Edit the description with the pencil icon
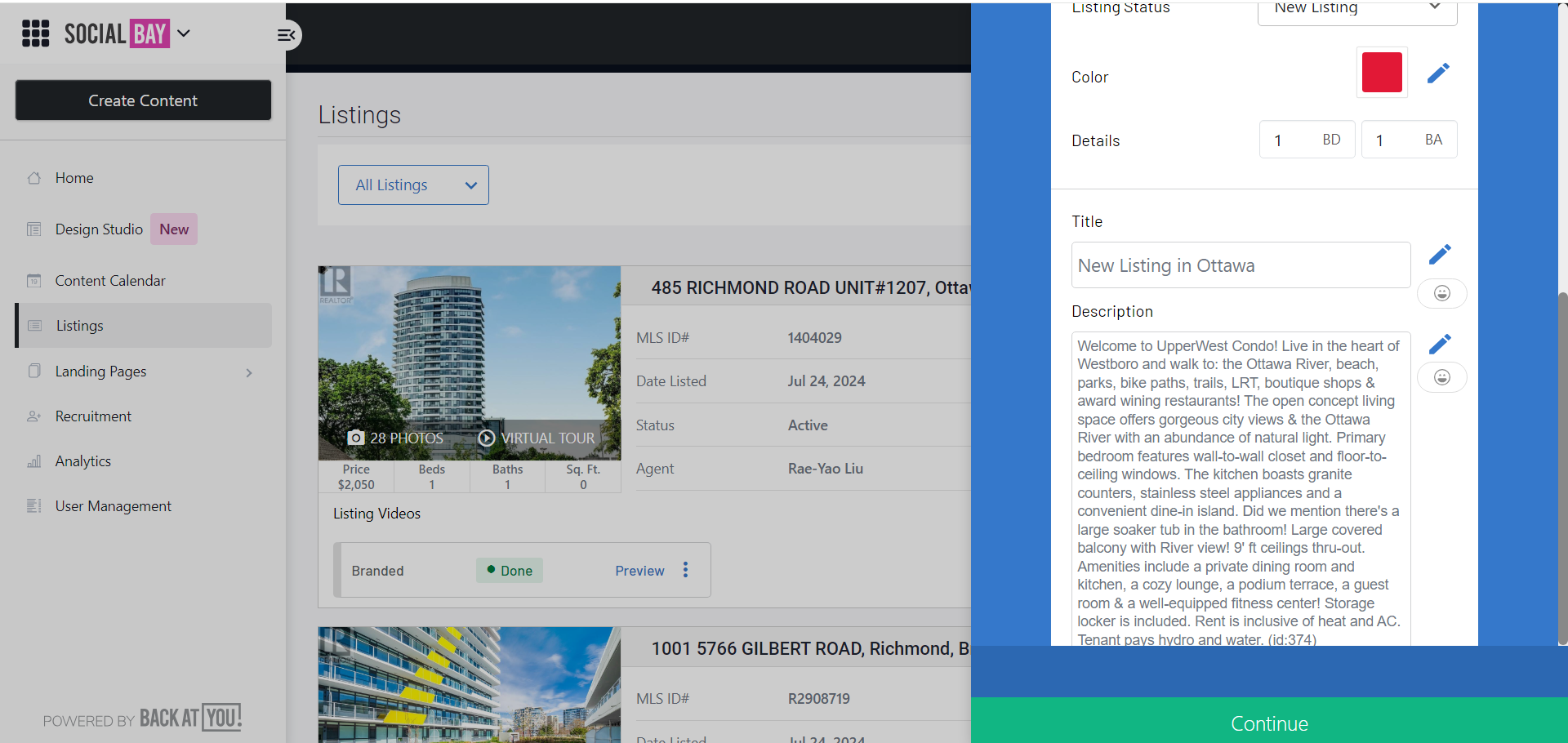The height and width of the screenshot is (743, 1568). click(x=1440, y=345)
